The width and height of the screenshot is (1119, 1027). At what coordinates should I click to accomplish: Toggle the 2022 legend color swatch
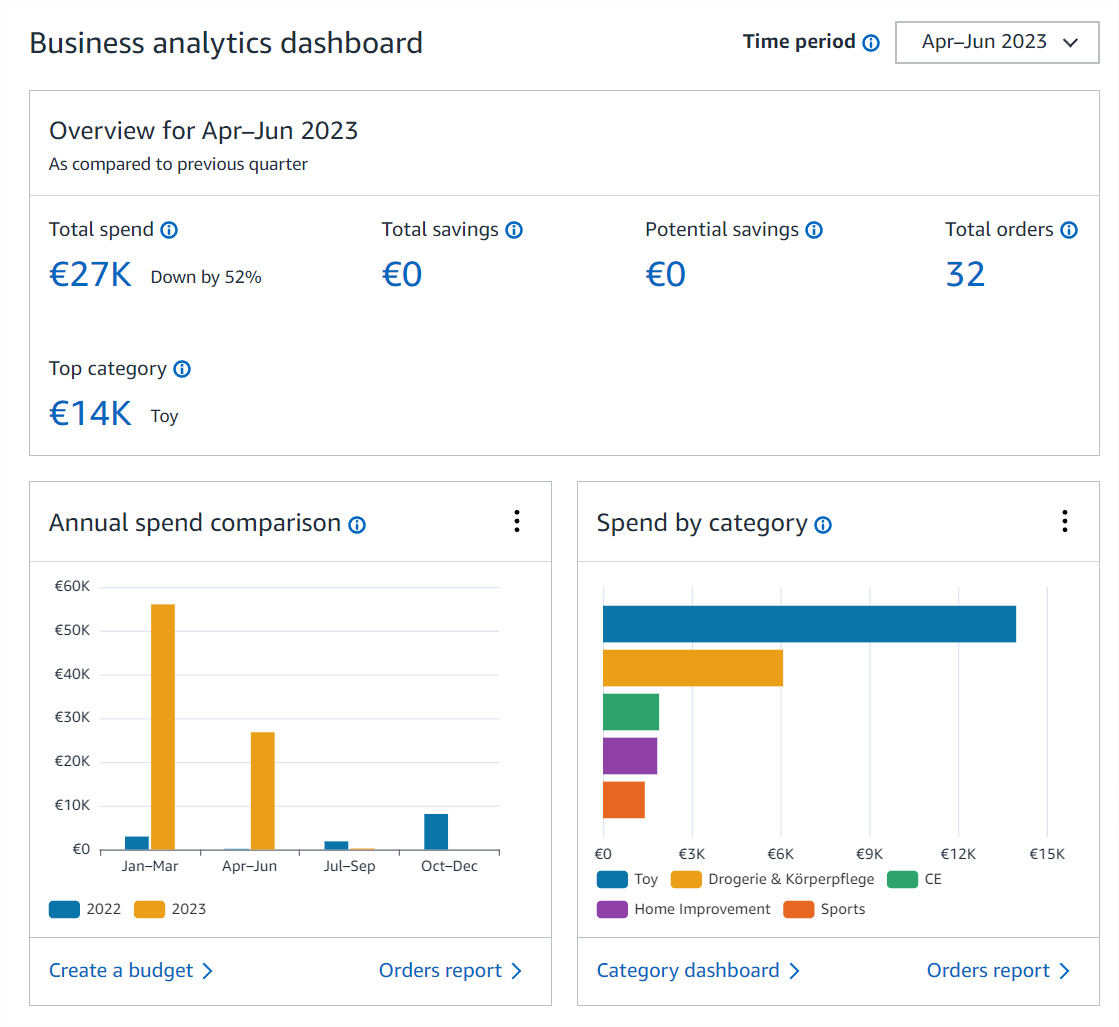(x=64, y=909)
